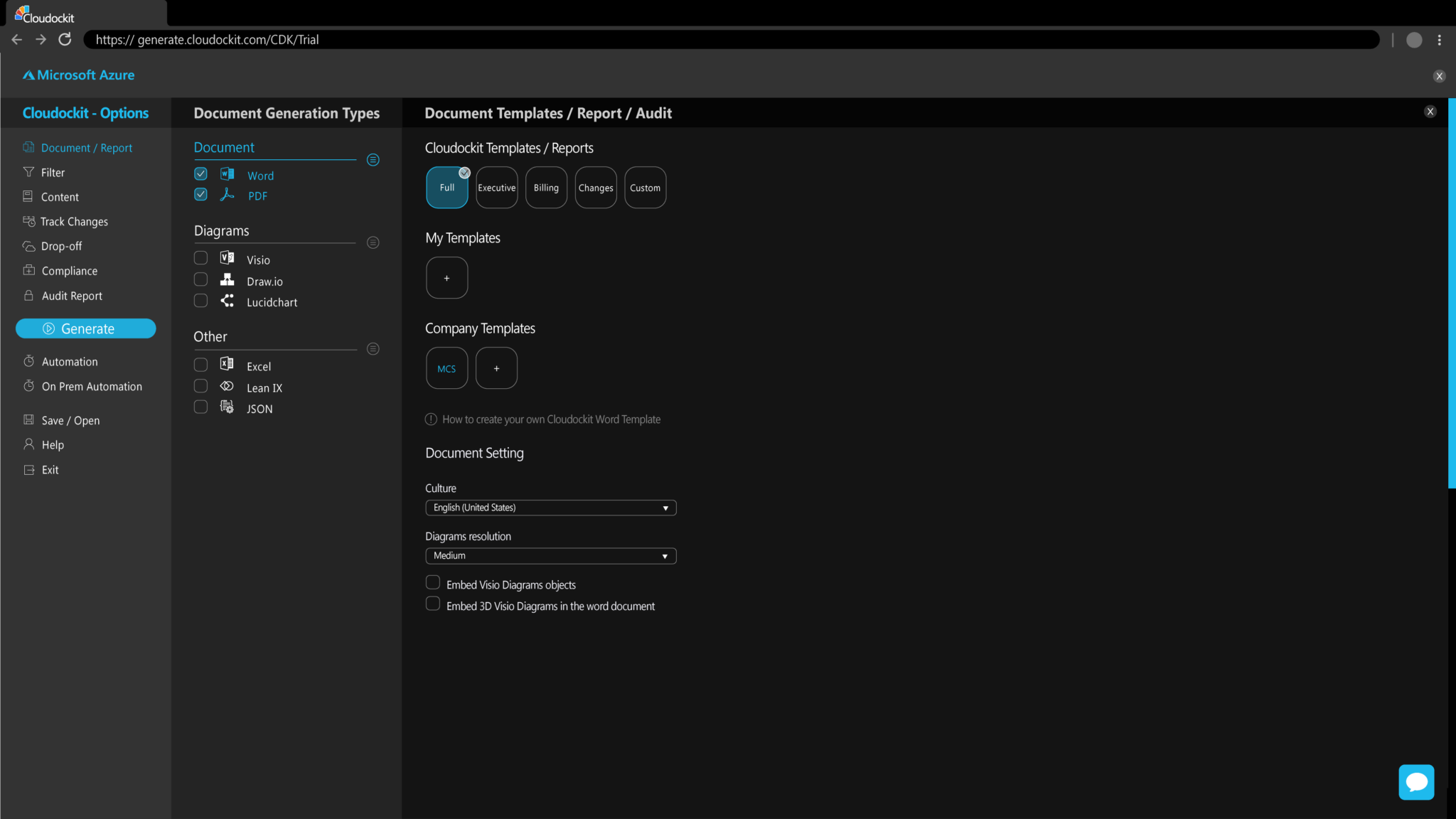This screenshot has width=1456, height=819.
Task: Switch to the Compliance section
Action: (69, 270)
